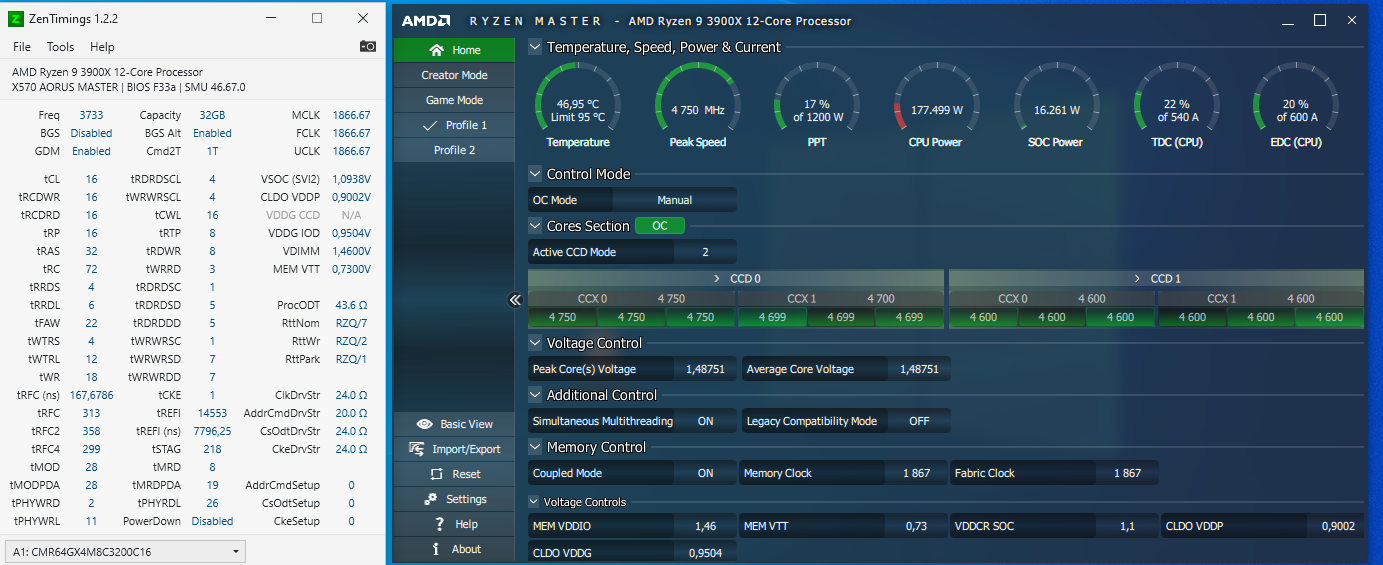Screen dimensions: 1383x565
Task: Open the Settings sidebar entry
Action: (454, 499)
